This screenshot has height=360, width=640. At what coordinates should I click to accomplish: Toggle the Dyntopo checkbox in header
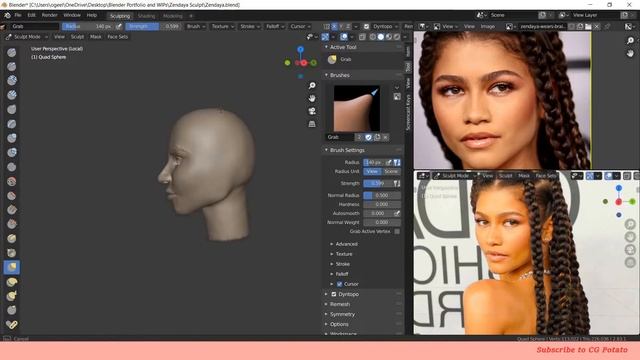pos(366,26)
